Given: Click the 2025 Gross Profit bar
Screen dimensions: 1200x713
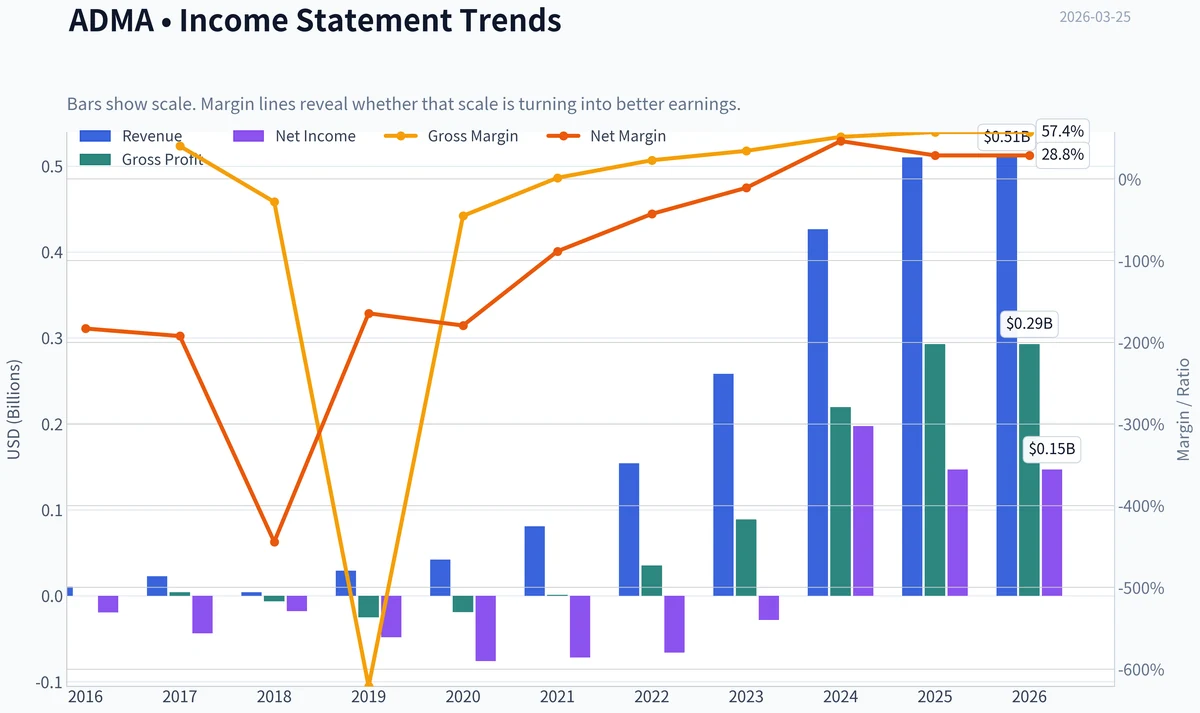Looking at the screenshot, I should [935, 470].
